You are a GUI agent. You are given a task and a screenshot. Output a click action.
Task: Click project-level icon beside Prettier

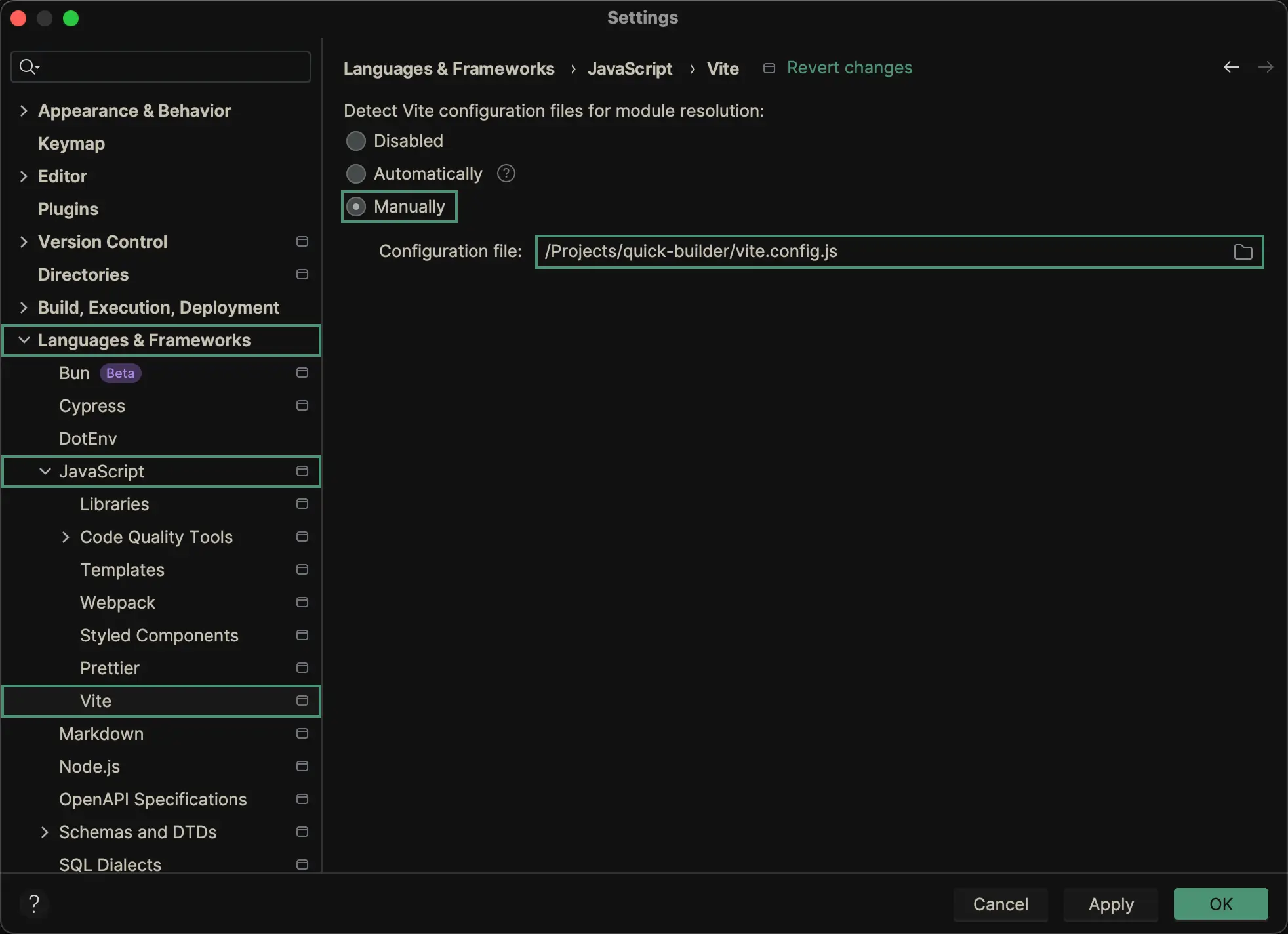[x=302, y=668]
